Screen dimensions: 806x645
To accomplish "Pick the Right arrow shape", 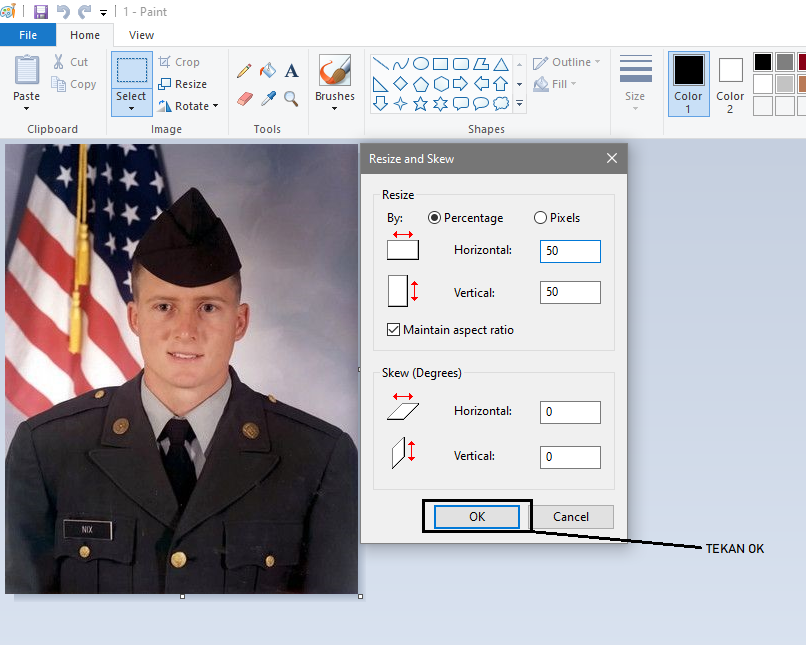I will pyautogui.click(x=461, y=84).
